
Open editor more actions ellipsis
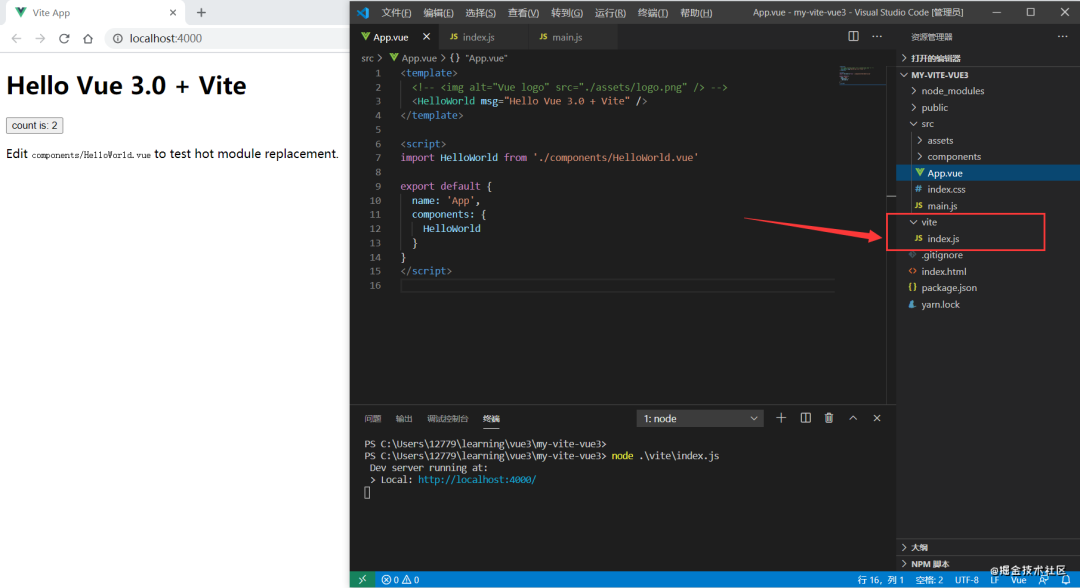(877, 36)
